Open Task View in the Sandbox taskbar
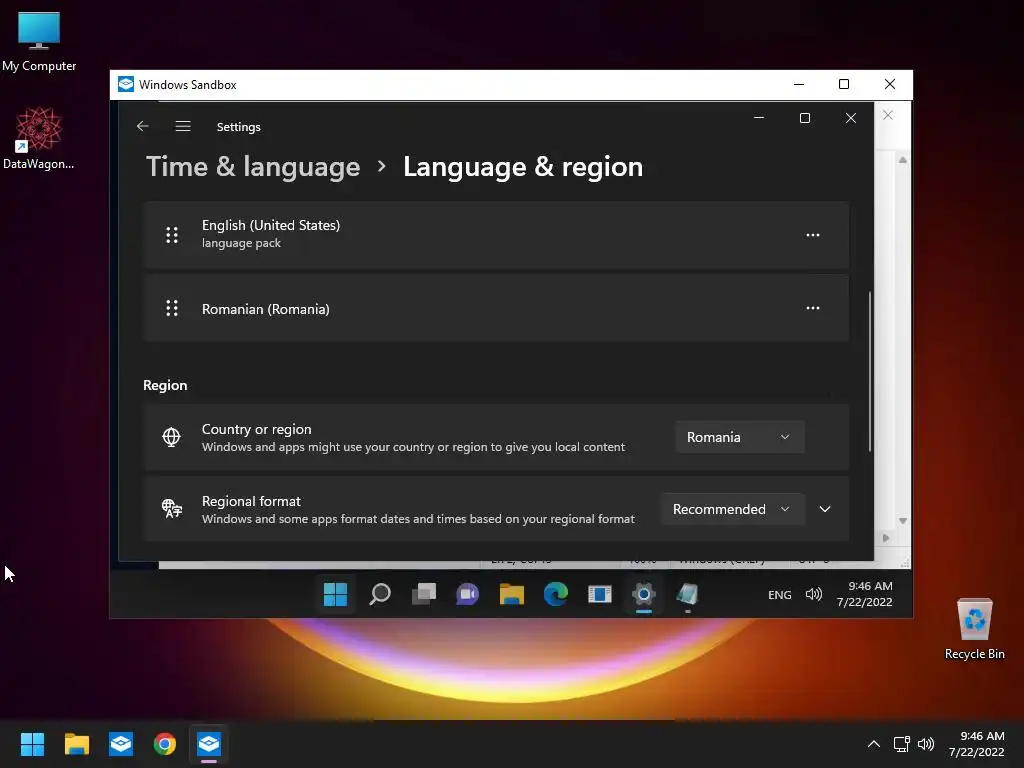 424,594
